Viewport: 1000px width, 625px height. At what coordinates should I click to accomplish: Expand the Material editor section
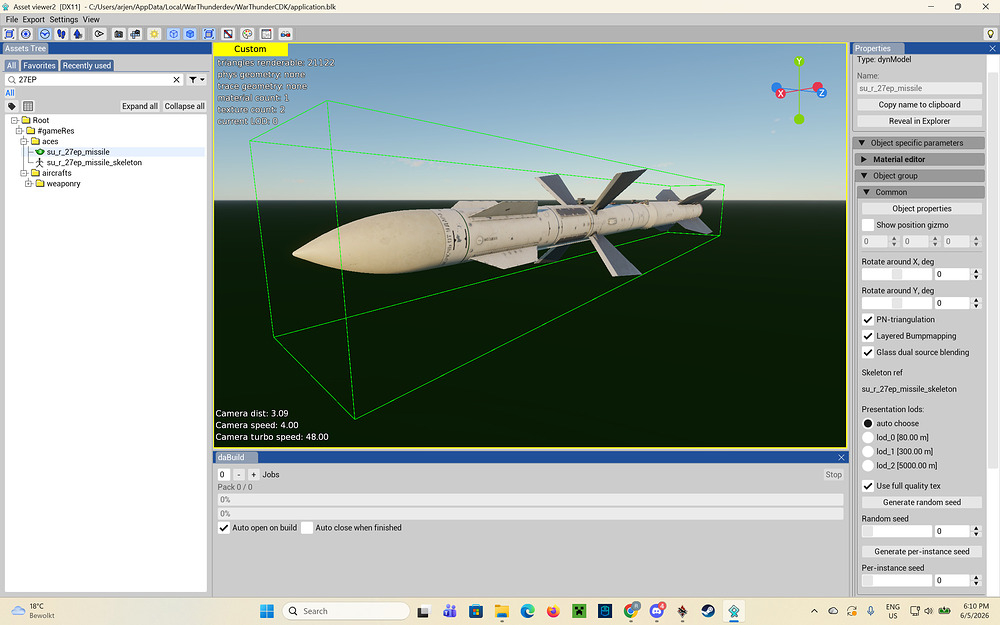click(919, 159)
